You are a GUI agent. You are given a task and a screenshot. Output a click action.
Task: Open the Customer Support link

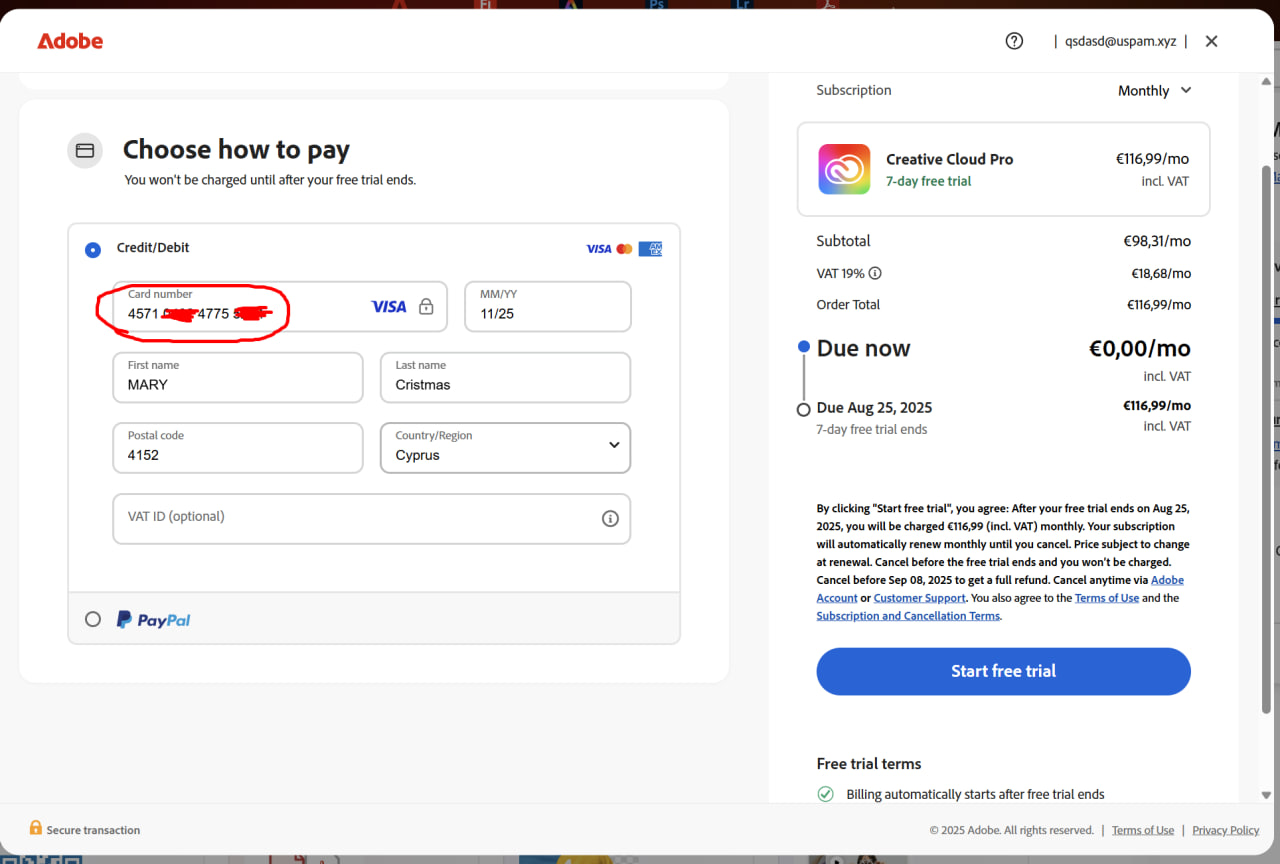(919, 598)
